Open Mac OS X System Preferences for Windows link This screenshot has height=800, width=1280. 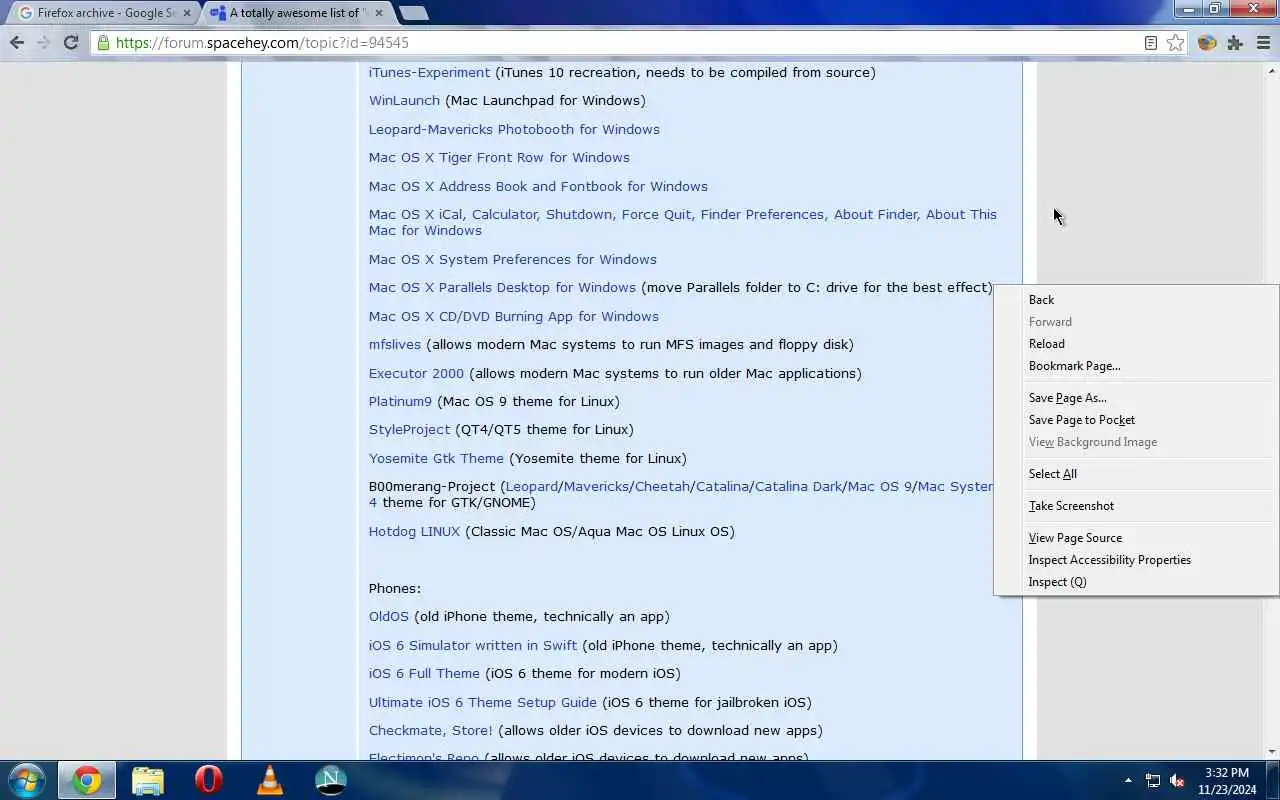pos(512,259)
